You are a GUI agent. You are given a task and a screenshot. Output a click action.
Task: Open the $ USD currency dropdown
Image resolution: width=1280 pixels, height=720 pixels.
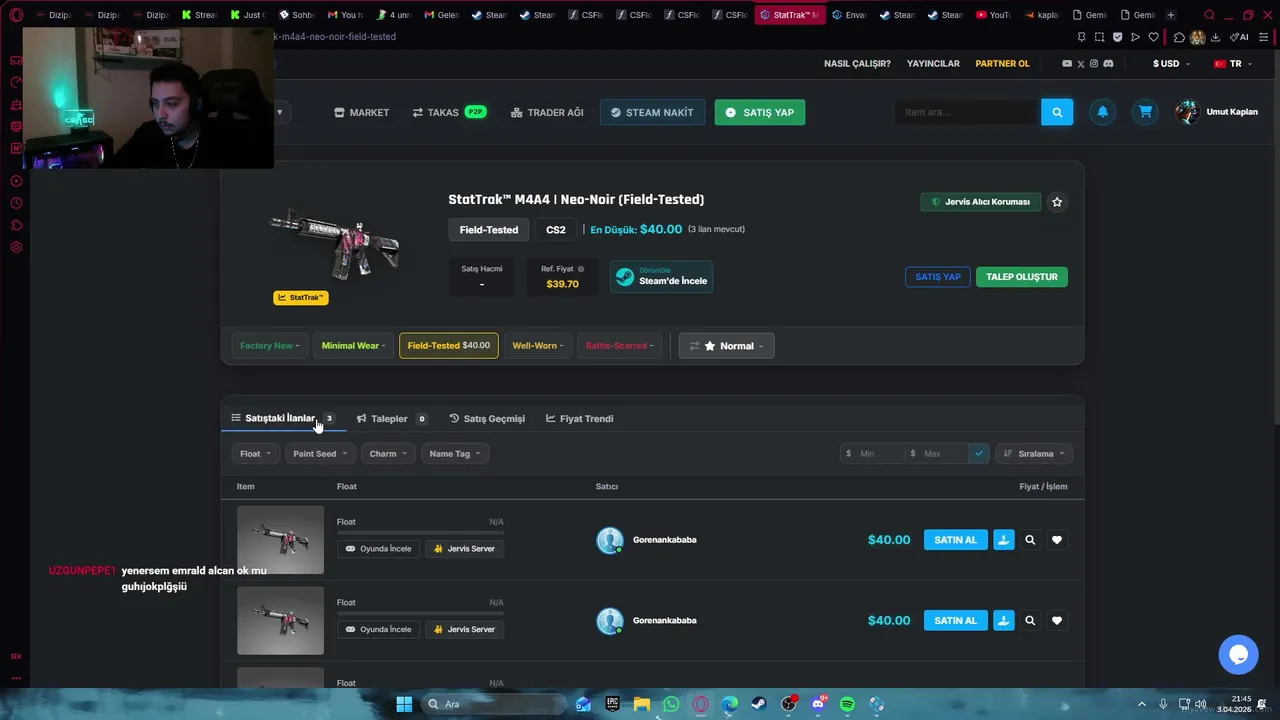[x=1171, y=64]
